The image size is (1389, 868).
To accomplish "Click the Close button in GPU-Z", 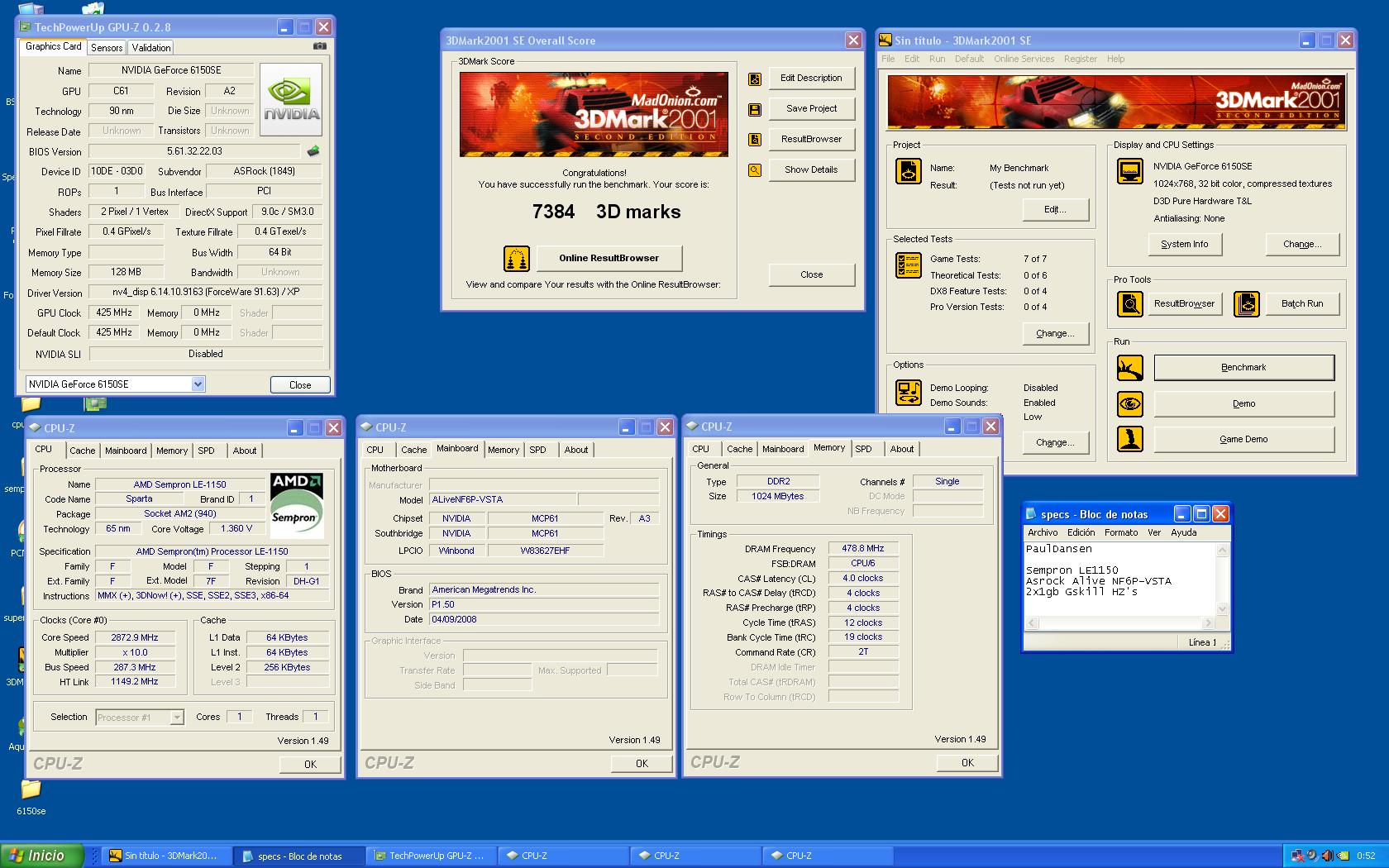I will pyautogui.click(x=300, y=385).
